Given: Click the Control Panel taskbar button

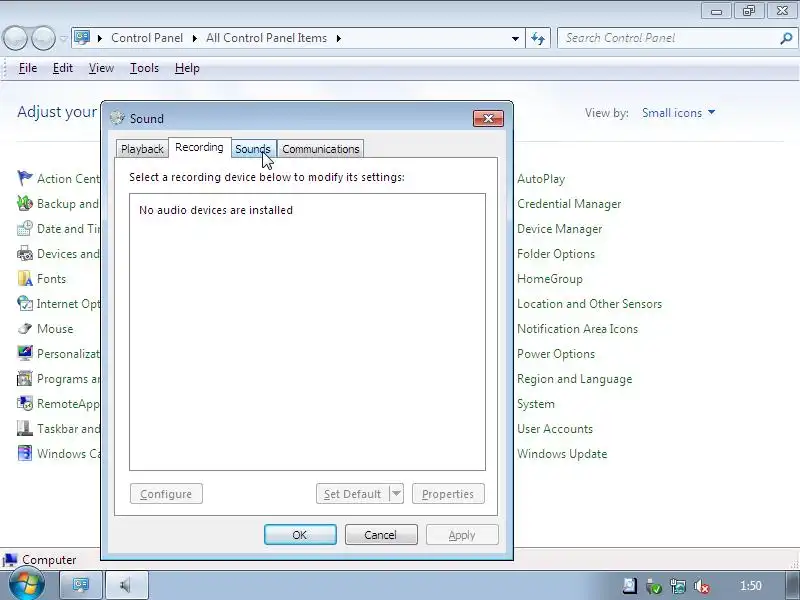Looking at the screenshot, I should tap(81, 585).
